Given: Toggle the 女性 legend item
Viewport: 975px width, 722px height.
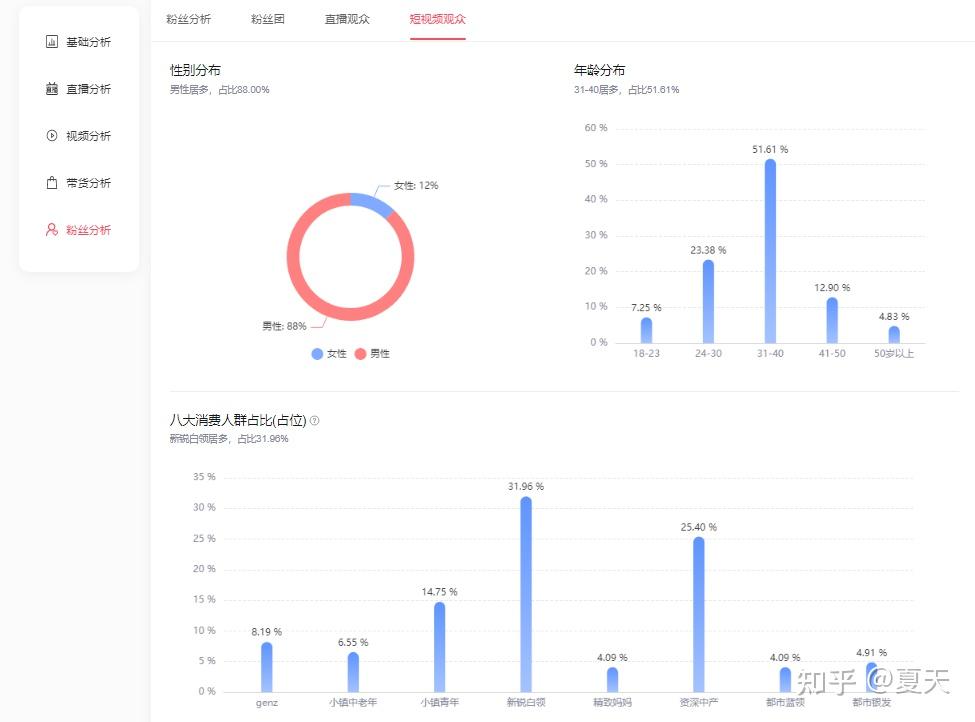Looking at the screenshot, I should [329, 354].
